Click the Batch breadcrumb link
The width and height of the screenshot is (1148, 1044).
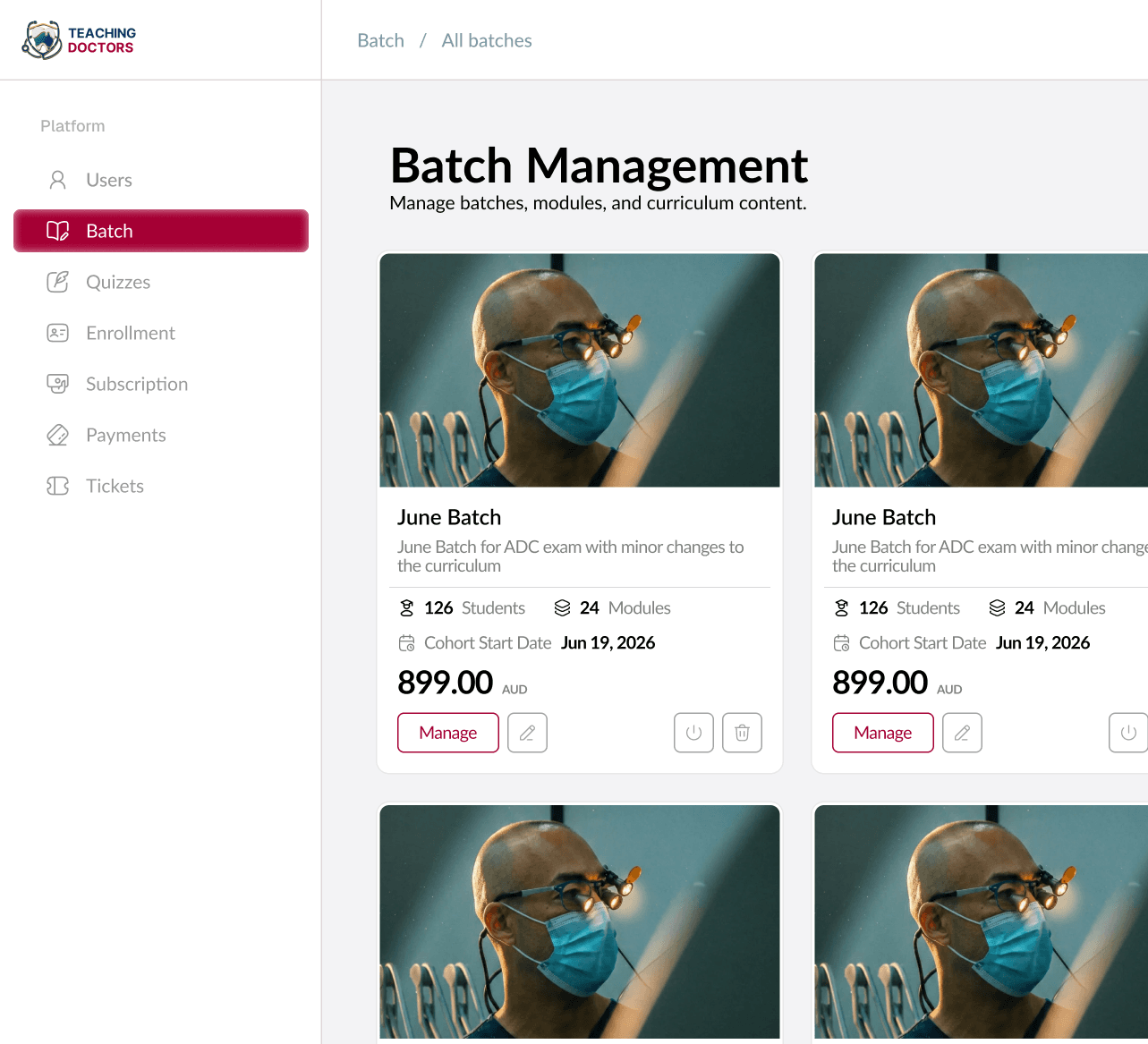380,40
